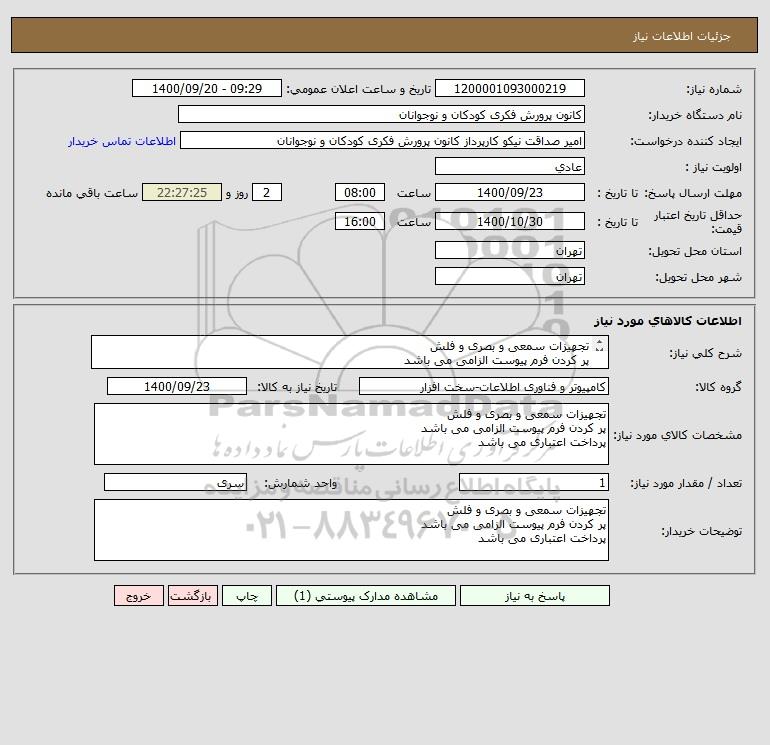Viewport: 770px width, 745px height.
Task: Click the label گروه کالا
Action: (718, 387)
